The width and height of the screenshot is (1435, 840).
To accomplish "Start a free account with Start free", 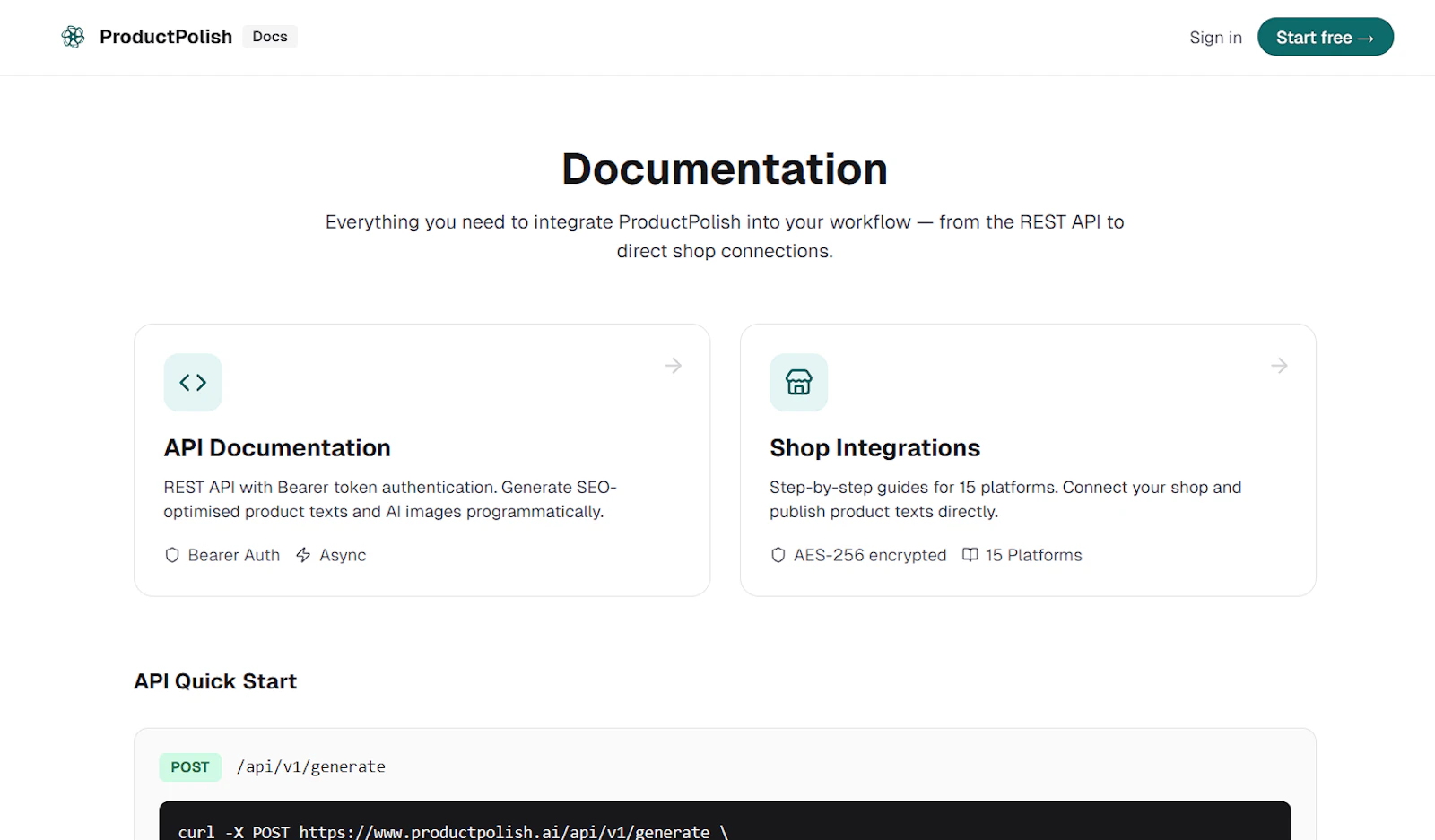I will [1325, 37].
